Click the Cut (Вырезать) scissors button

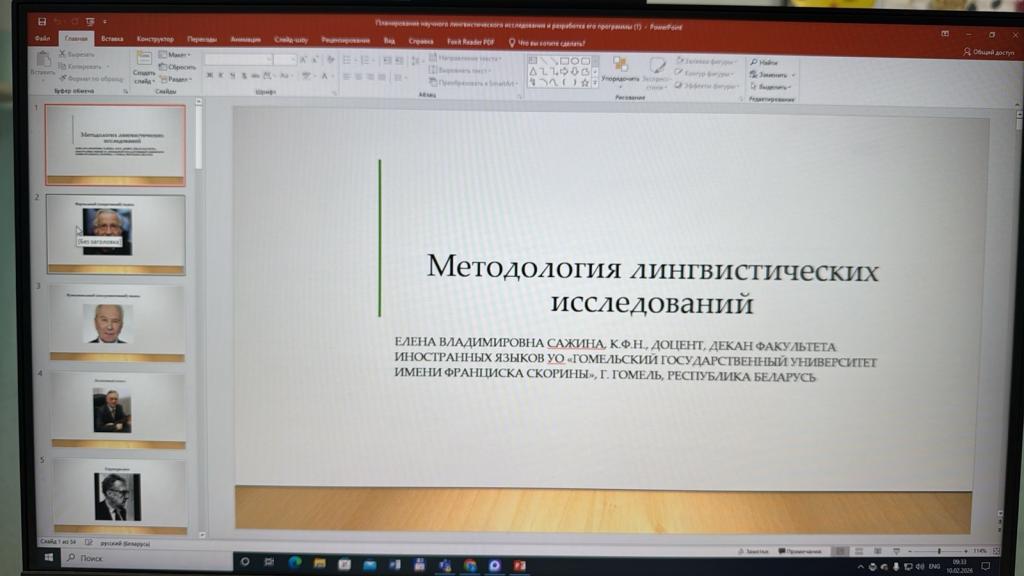tap(78, 54)
